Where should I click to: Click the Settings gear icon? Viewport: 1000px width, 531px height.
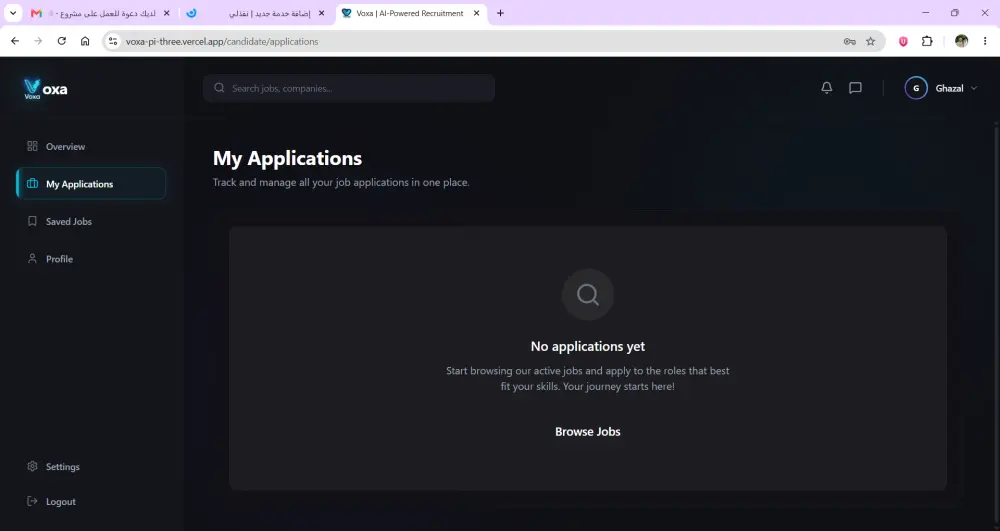click(33, 466)
